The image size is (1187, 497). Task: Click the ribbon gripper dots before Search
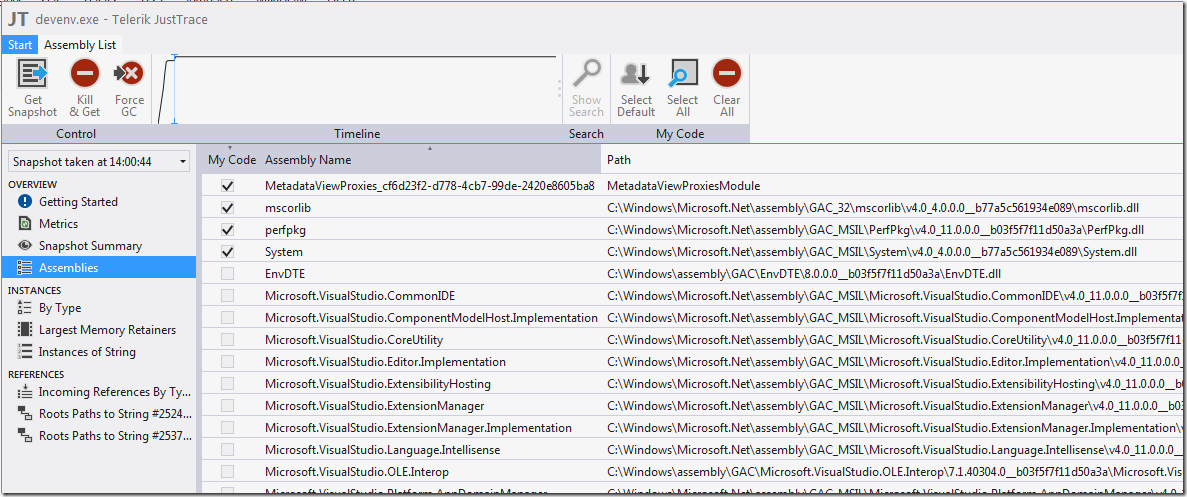coord(560,89)
